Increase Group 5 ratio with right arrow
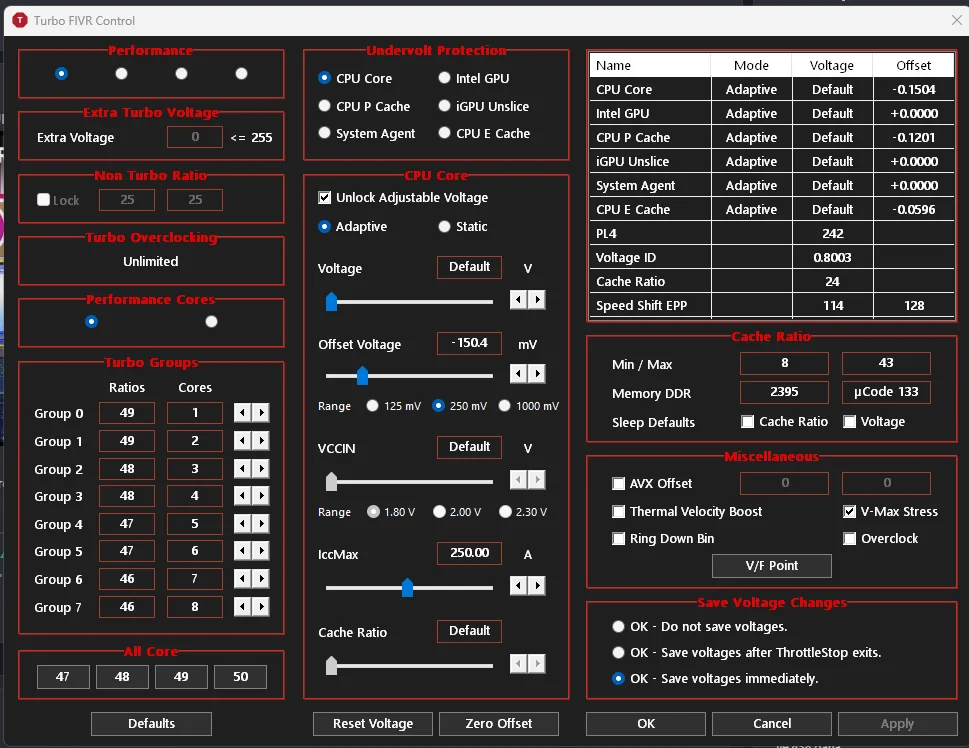Screen dimensions: 969x748 coord(261,551)
